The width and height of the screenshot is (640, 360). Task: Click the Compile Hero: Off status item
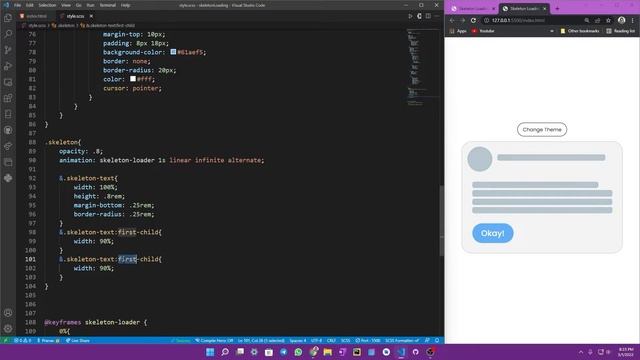click(x=214, y=340)
